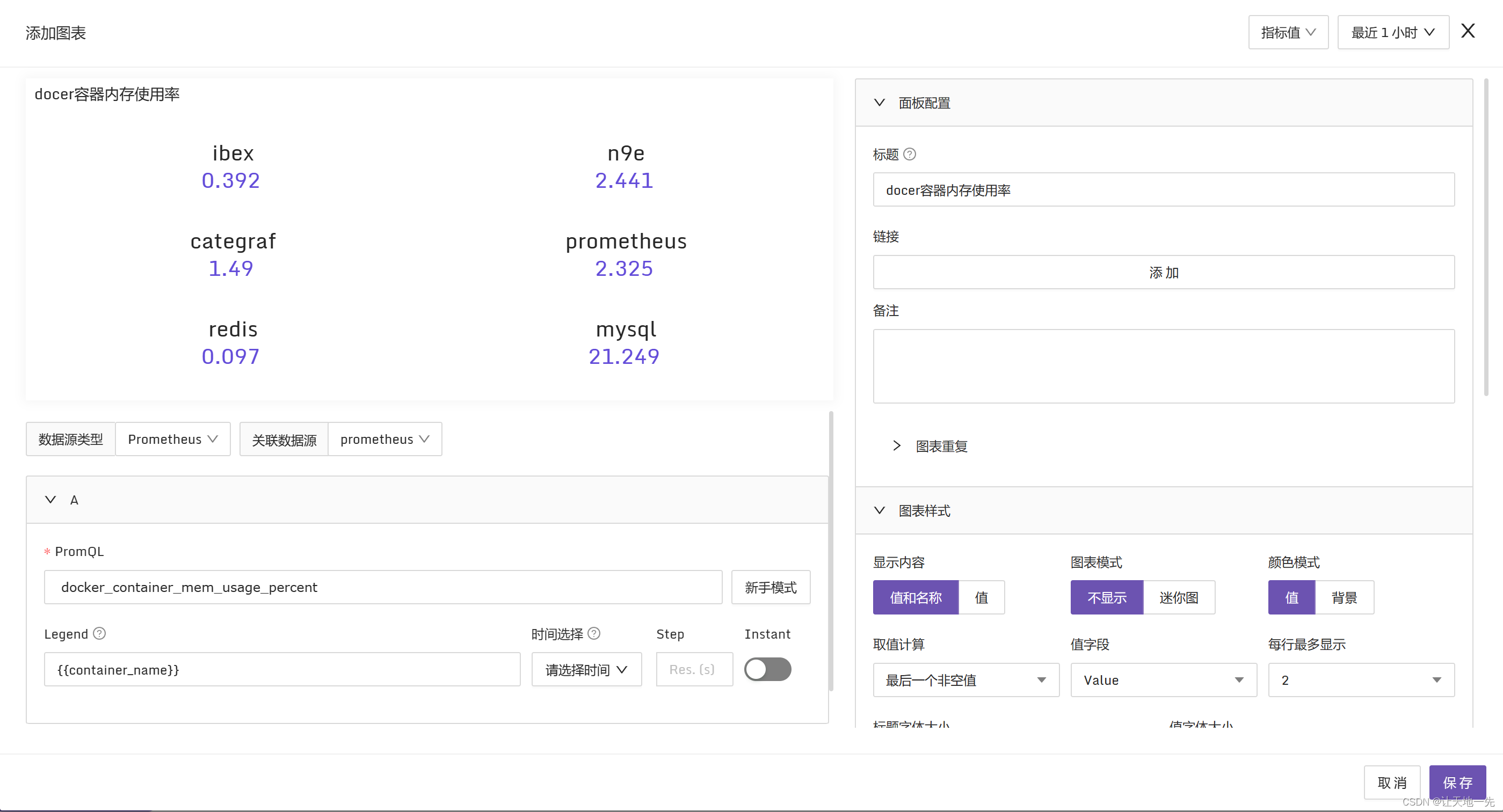This screenshot has height=812, width=1503.
Task: Close the 添加图表 dialog with X
Action: 1468,31
